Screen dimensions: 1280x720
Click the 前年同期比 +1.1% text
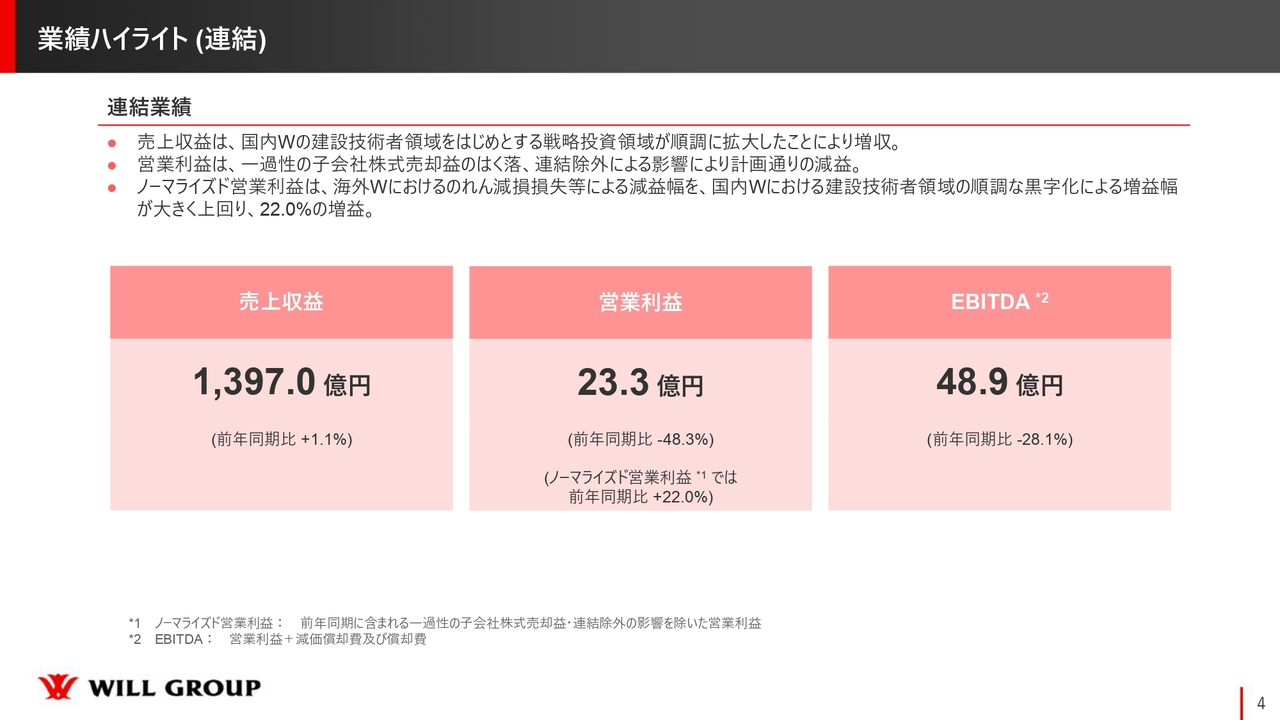click(x=281, y=439)
